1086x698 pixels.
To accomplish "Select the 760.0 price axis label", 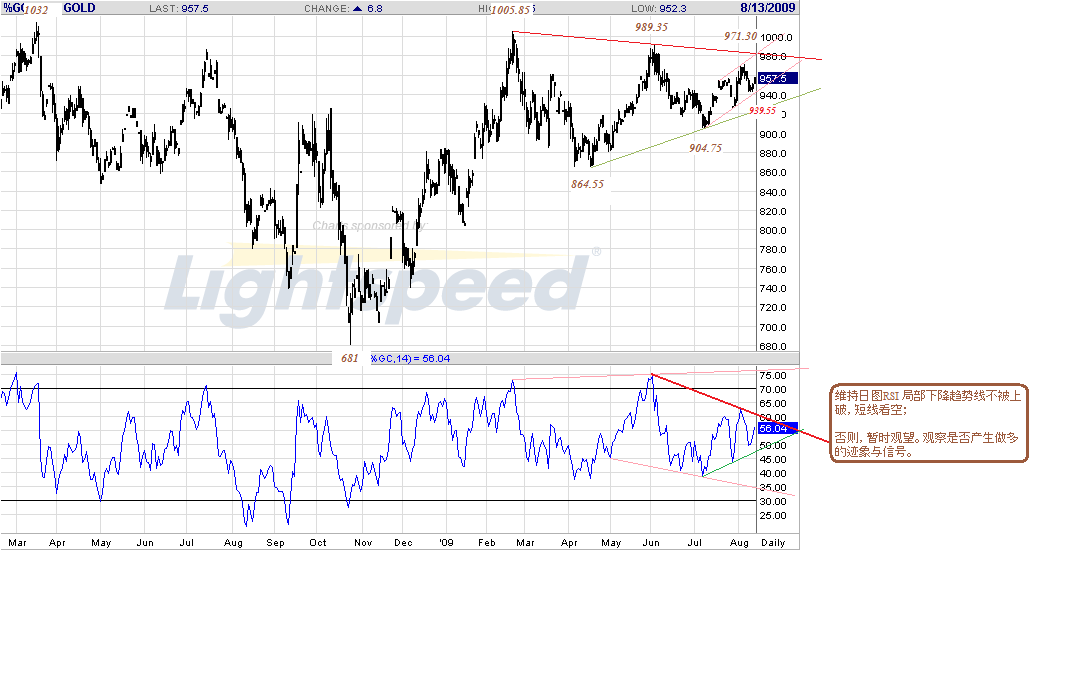I will click(x=773, y=269).
